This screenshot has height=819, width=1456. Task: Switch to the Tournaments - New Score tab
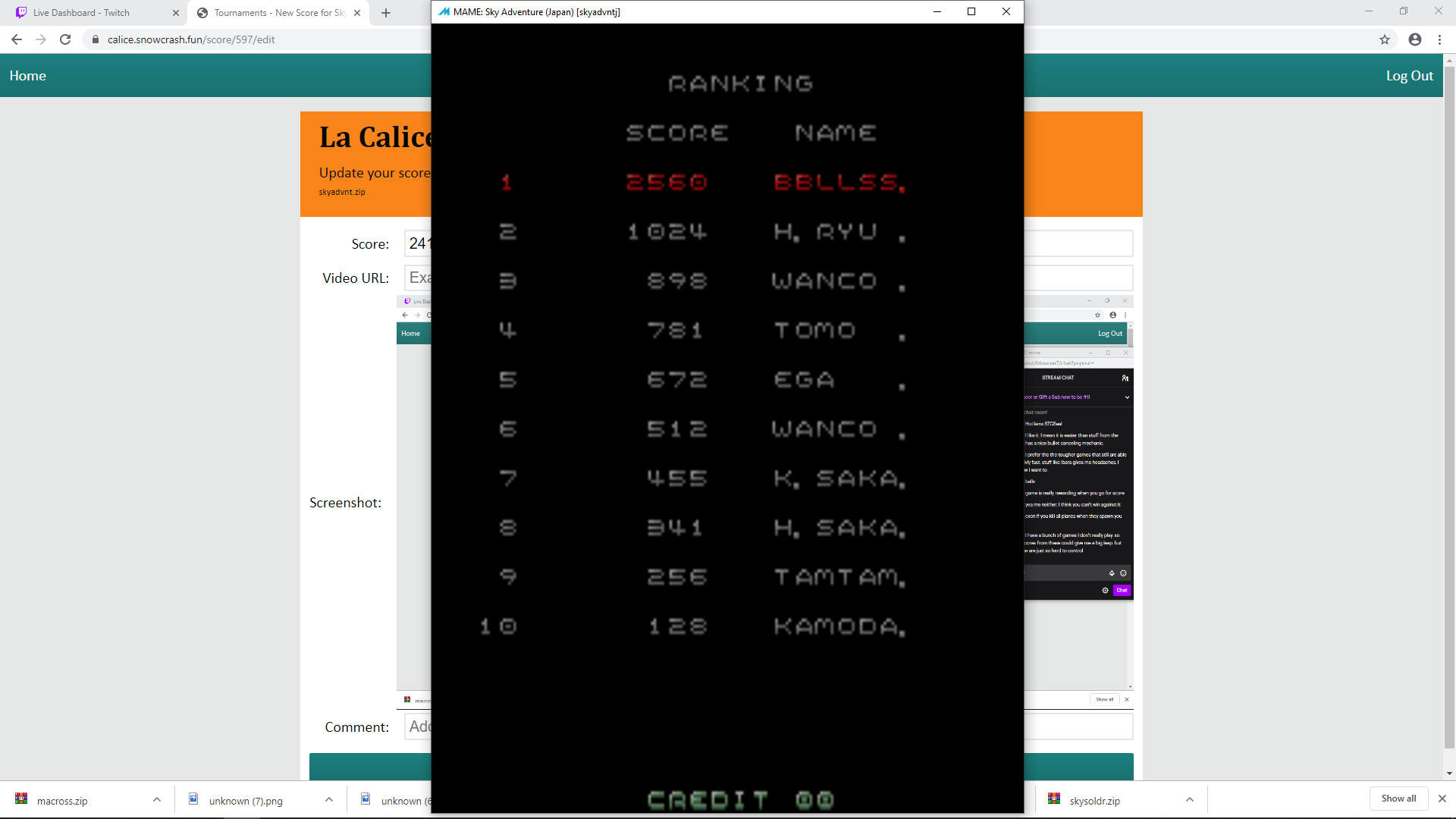[x=279, y=13]
